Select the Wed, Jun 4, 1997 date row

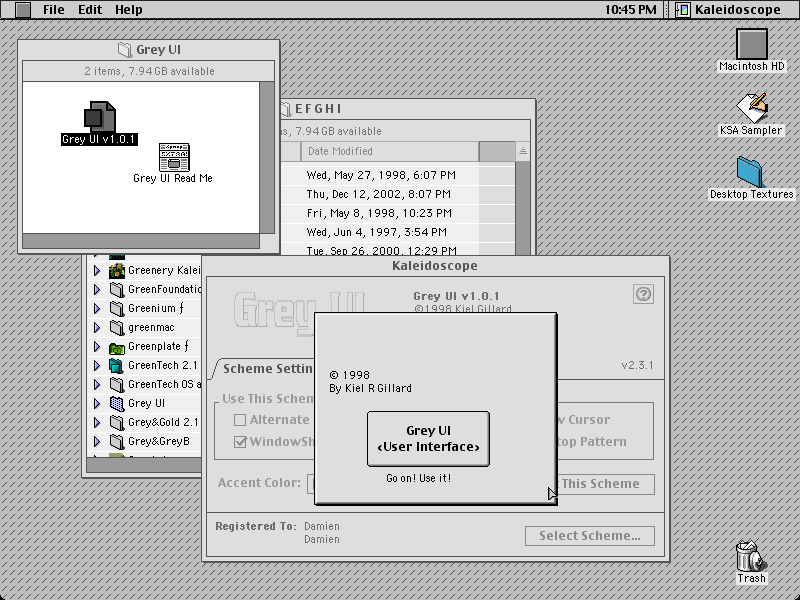[x=377, y=232]
